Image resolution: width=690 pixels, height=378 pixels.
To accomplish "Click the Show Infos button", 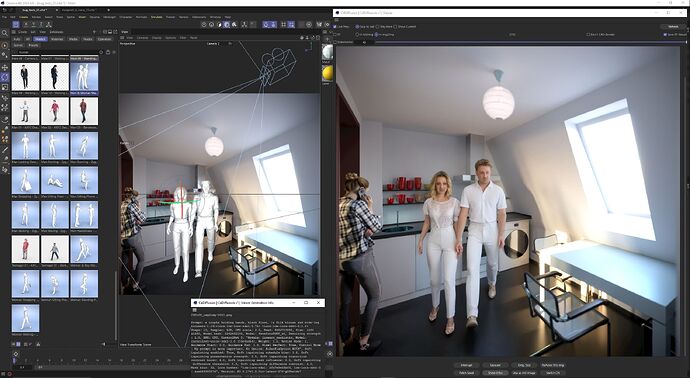I will point(495,373).
